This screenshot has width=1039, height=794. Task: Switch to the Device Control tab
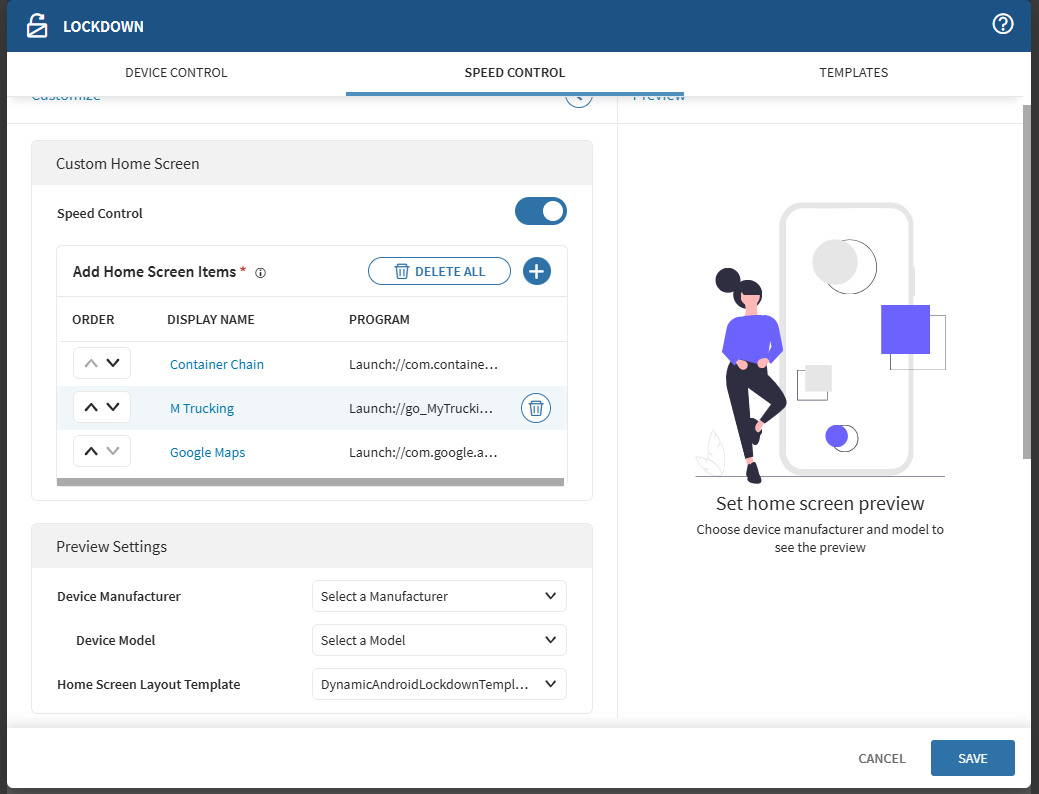point(176,73)
